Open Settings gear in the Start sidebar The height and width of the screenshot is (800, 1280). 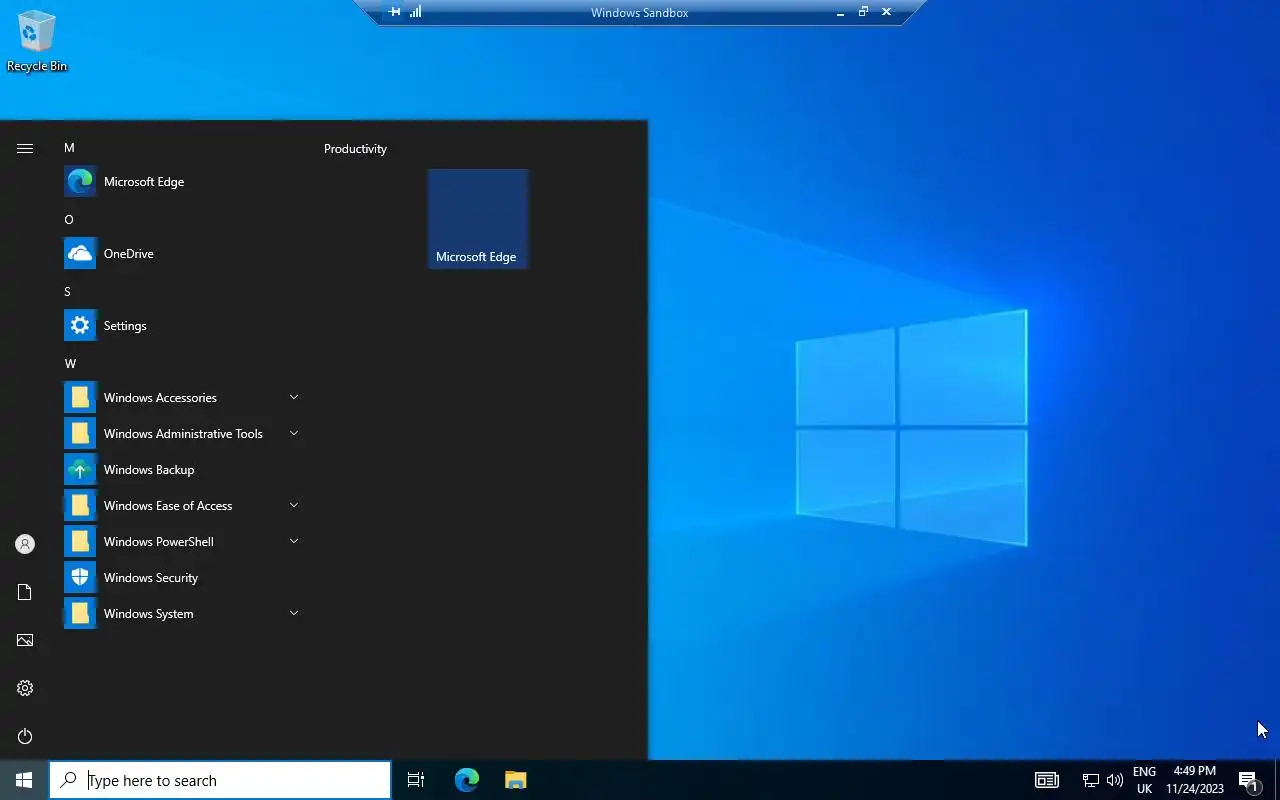[x=25, y=688]
